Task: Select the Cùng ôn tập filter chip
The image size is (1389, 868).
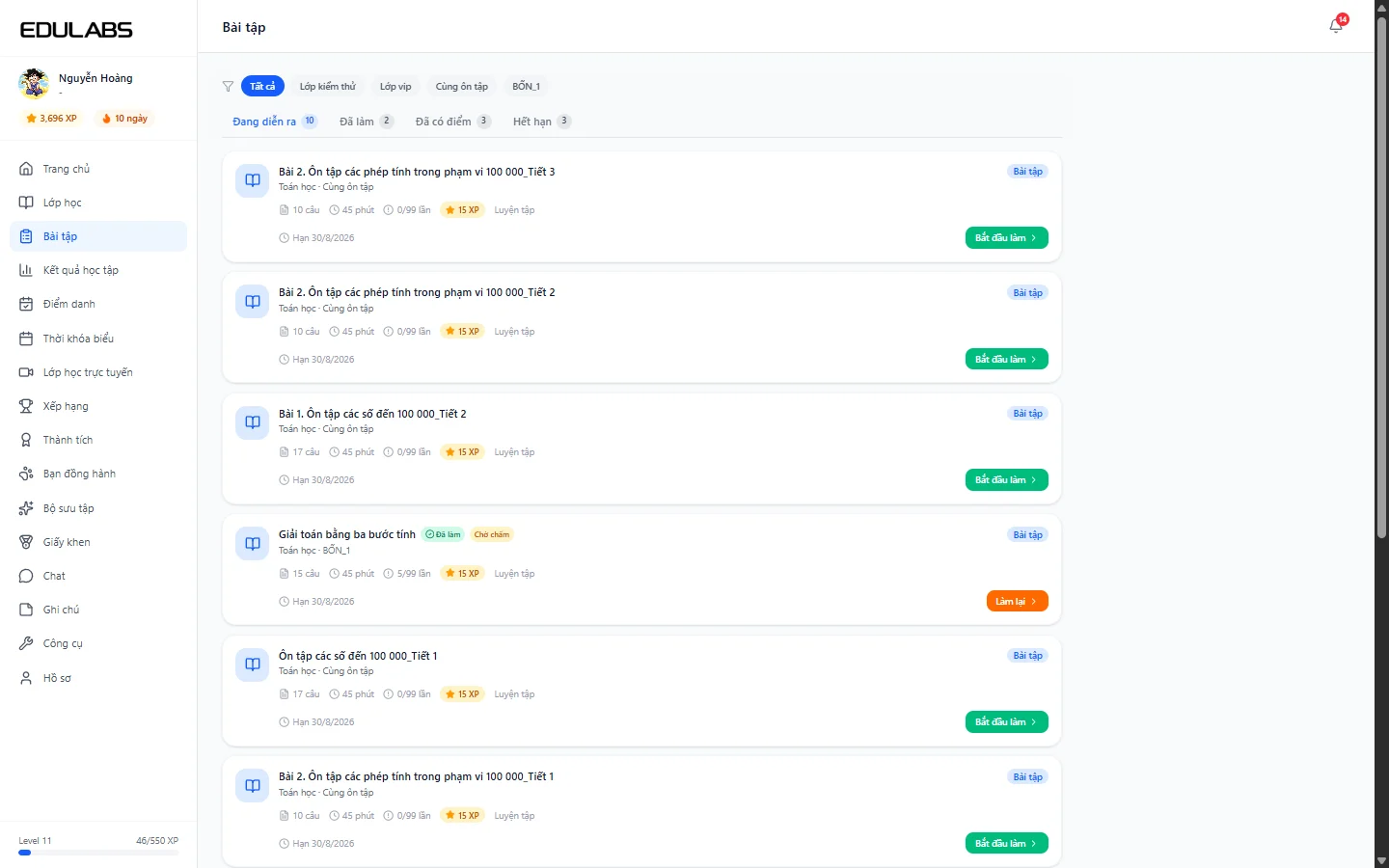Action: [462, 87]
